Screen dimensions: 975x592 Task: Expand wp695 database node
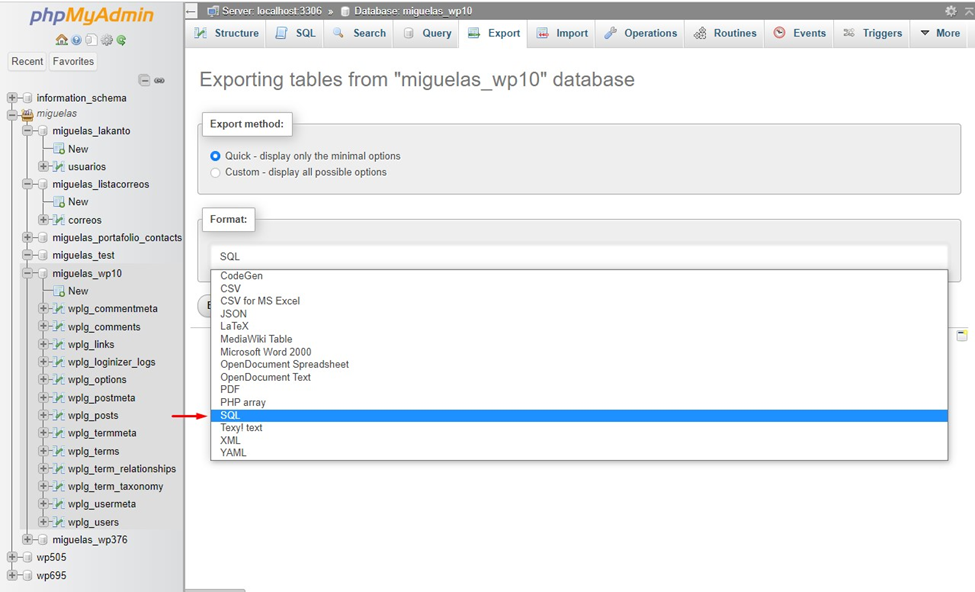click(x=12, y=575)
